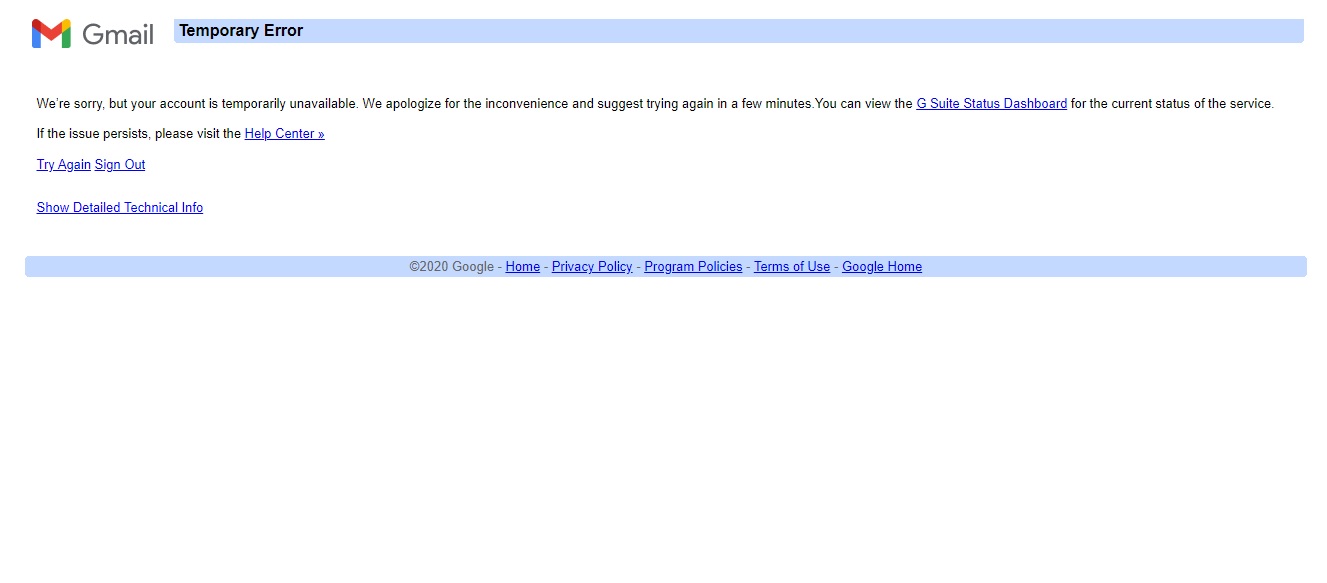The image size is (1327, 583).
Task: Visit the Help Center » link
Action: click(284, 134)
